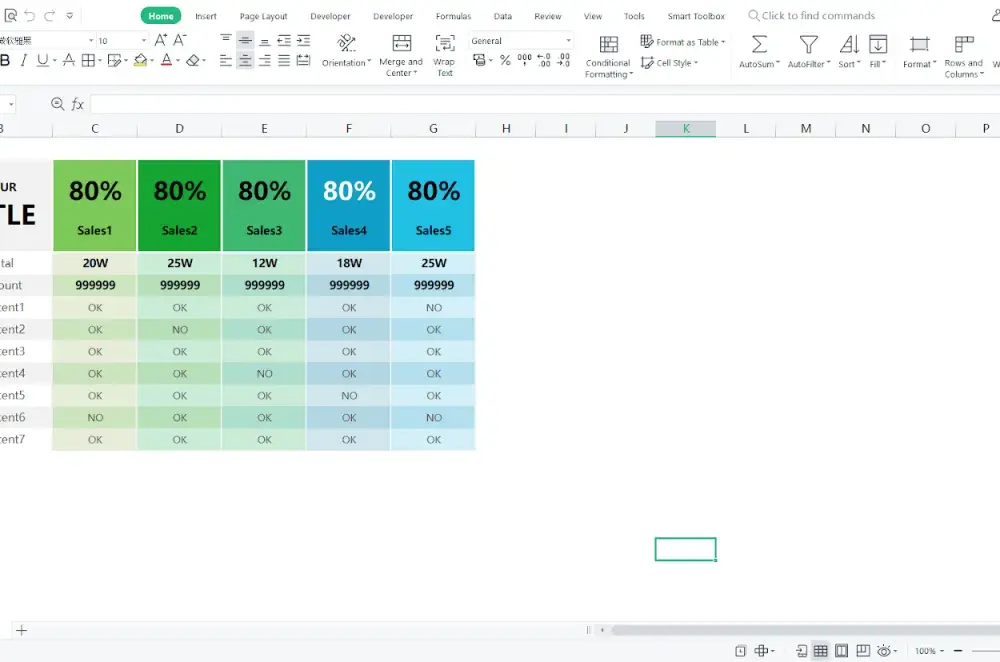Open the Data ribbon tab
This screenshot has height=662, width=1000.
tap(503, 16)
